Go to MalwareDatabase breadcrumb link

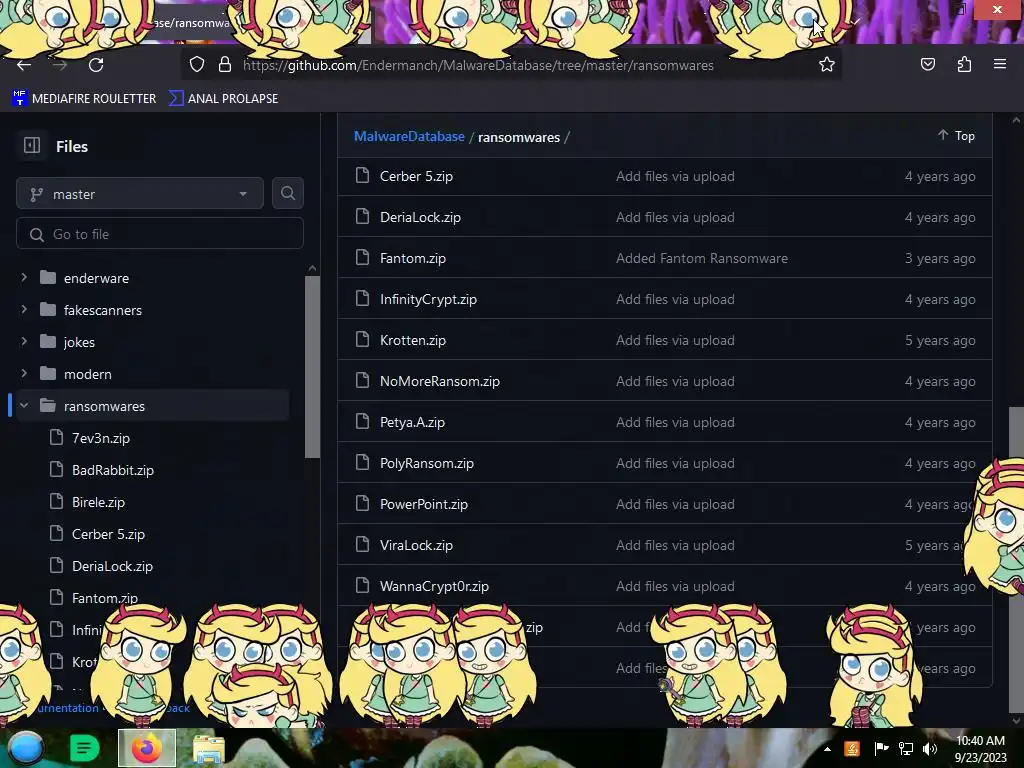[x=409, y=136]
